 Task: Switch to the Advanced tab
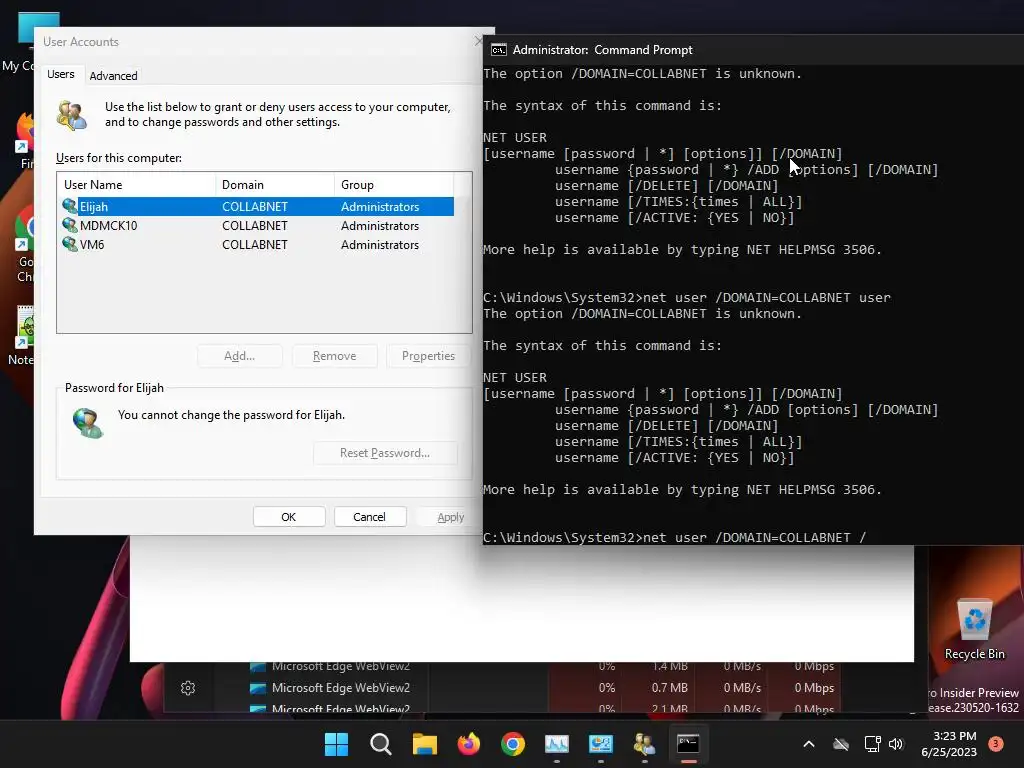(114, 76)
